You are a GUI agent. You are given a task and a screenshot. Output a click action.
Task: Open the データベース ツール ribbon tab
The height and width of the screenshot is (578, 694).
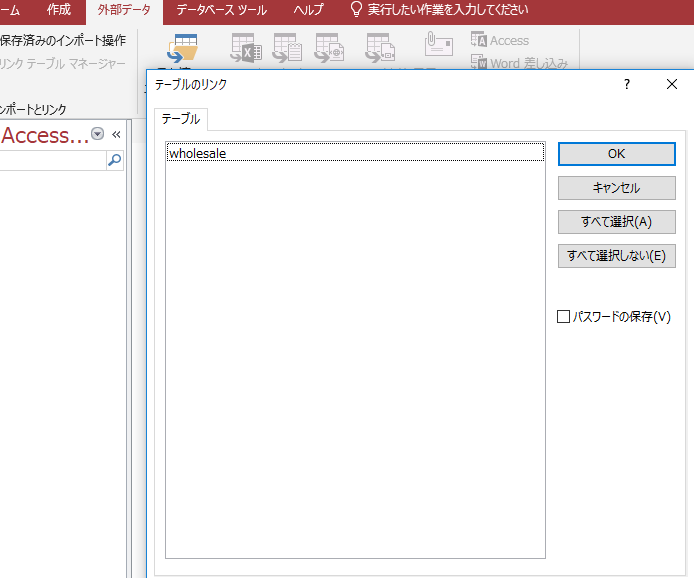(x=221, y=10)
